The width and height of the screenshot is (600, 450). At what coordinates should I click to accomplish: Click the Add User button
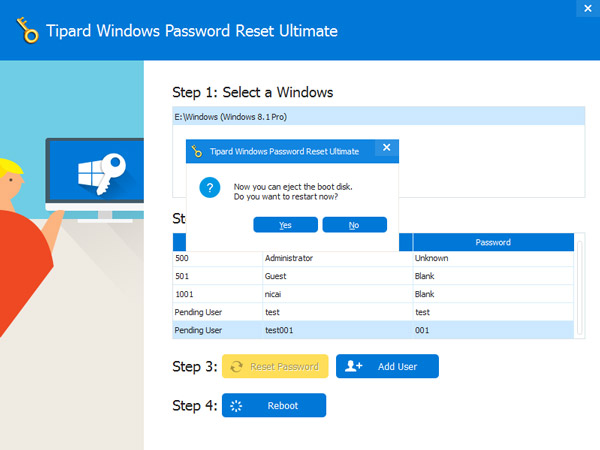[387, 366]
